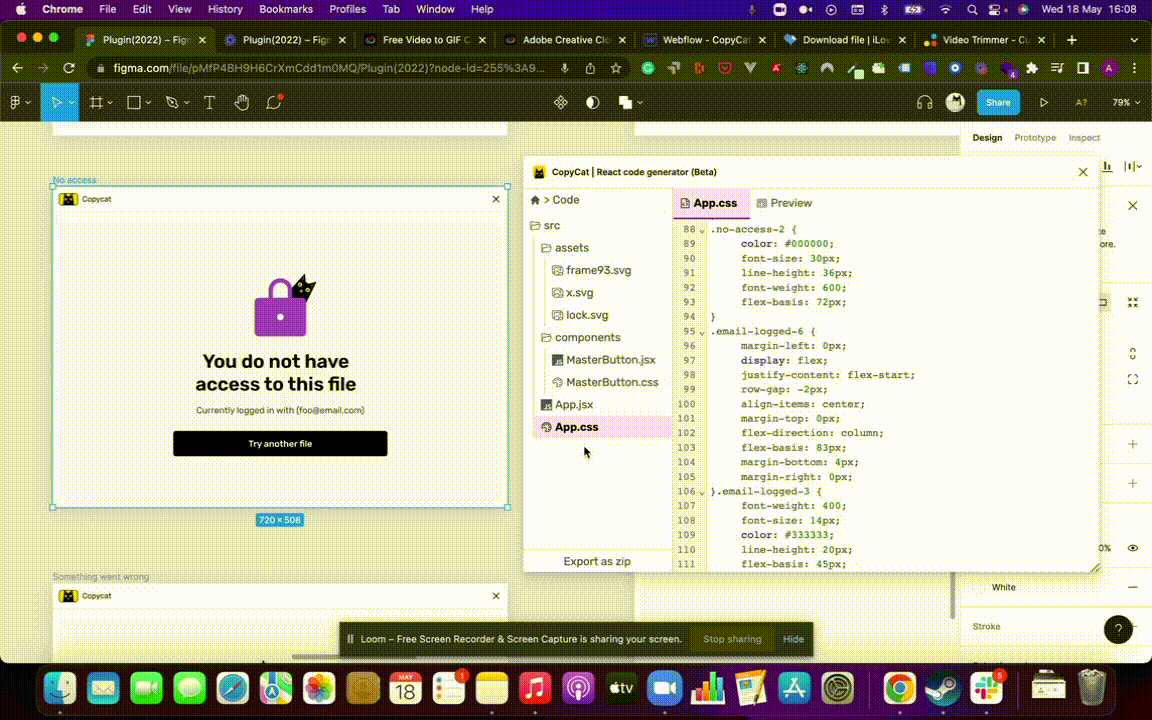Click the user avatar in Figma toolbar

click(955, 103)
